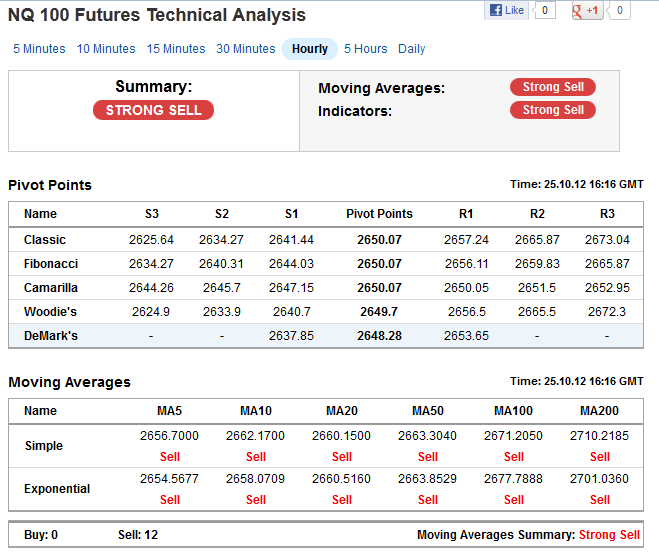
Task: Select the 15 Minutes timeframe tab
Action: pyautogui.click(x=176, y=49)
